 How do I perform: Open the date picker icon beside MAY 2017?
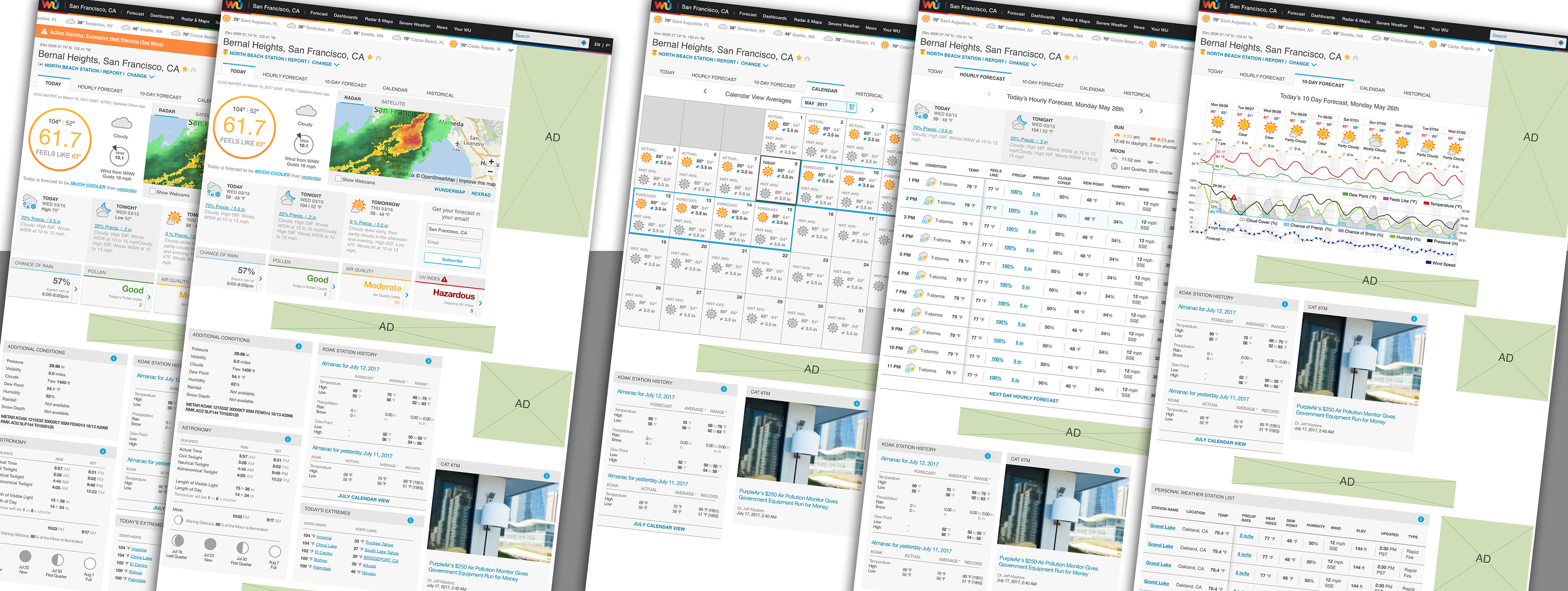click(x=851, y=107)
